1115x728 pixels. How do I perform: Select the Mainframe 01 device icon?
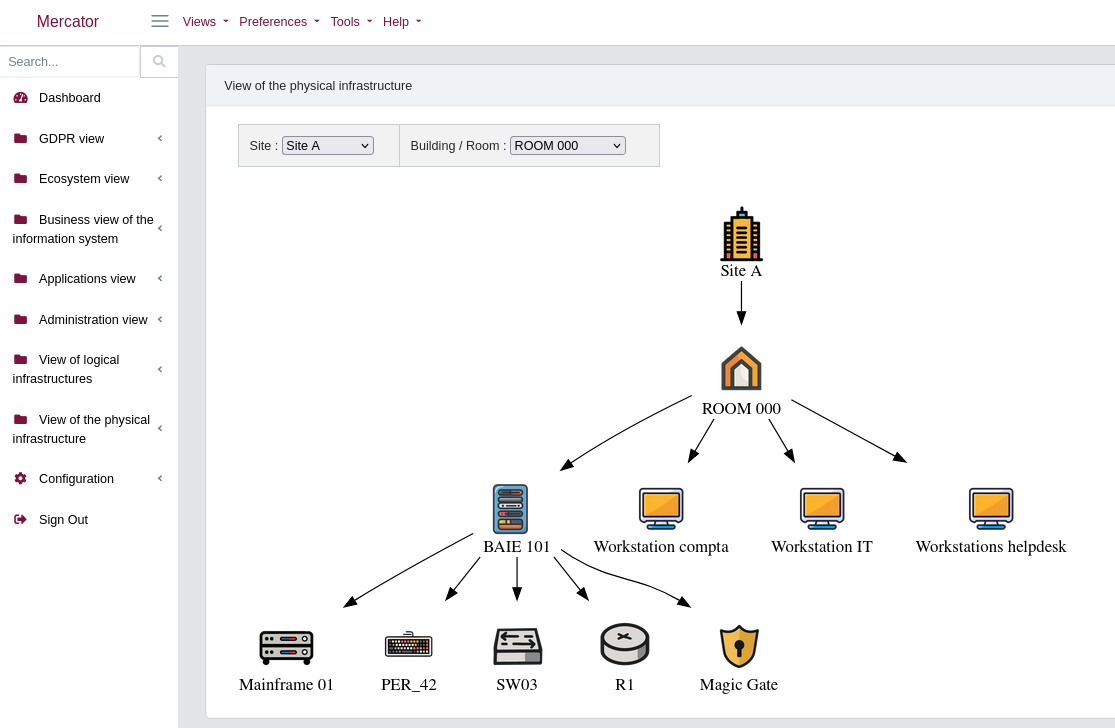point(286,646)
